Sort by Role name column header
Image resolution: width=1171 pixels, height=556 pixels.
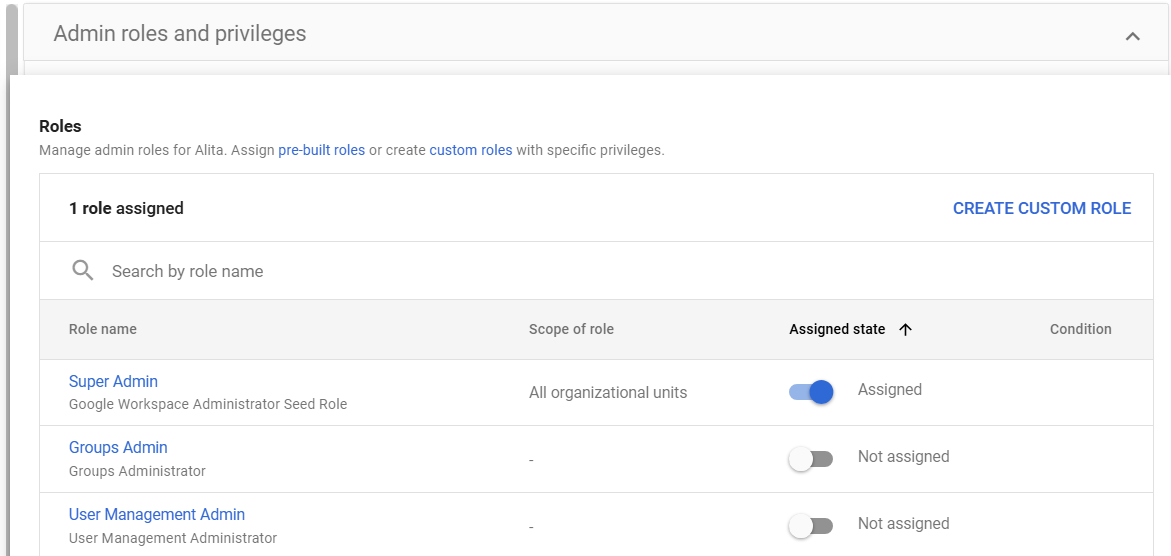(103, 329)
